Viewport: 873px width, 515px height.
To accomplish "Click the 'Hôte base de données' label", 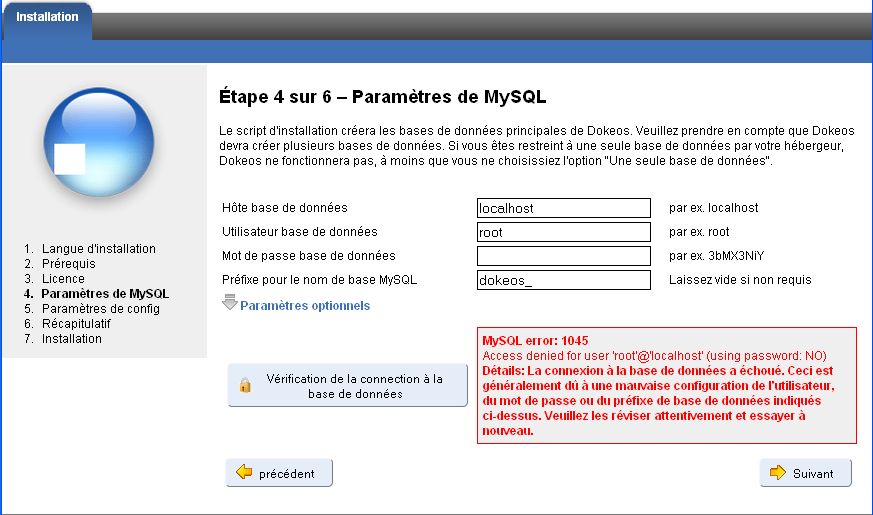I will coord(285,208).
